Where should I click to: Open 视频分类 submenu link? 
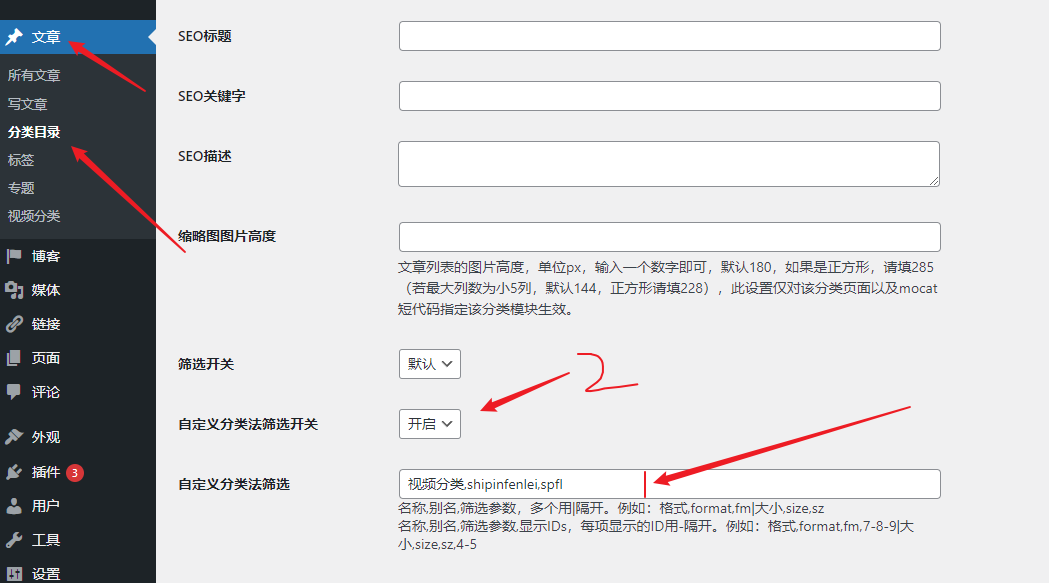34,215
